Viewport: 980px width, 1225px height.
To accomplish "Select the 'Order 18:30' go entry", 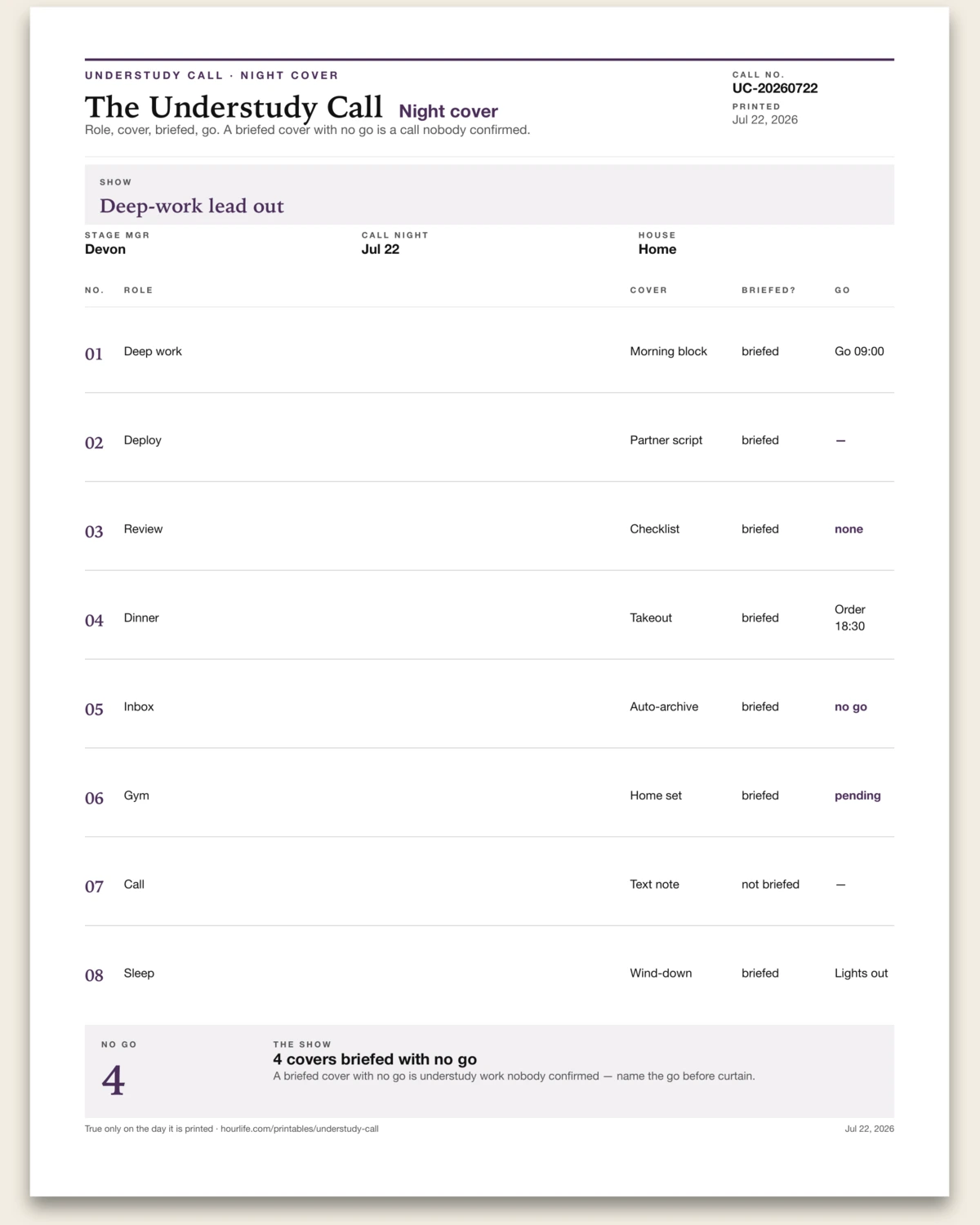I will click(x=849, y=617).
